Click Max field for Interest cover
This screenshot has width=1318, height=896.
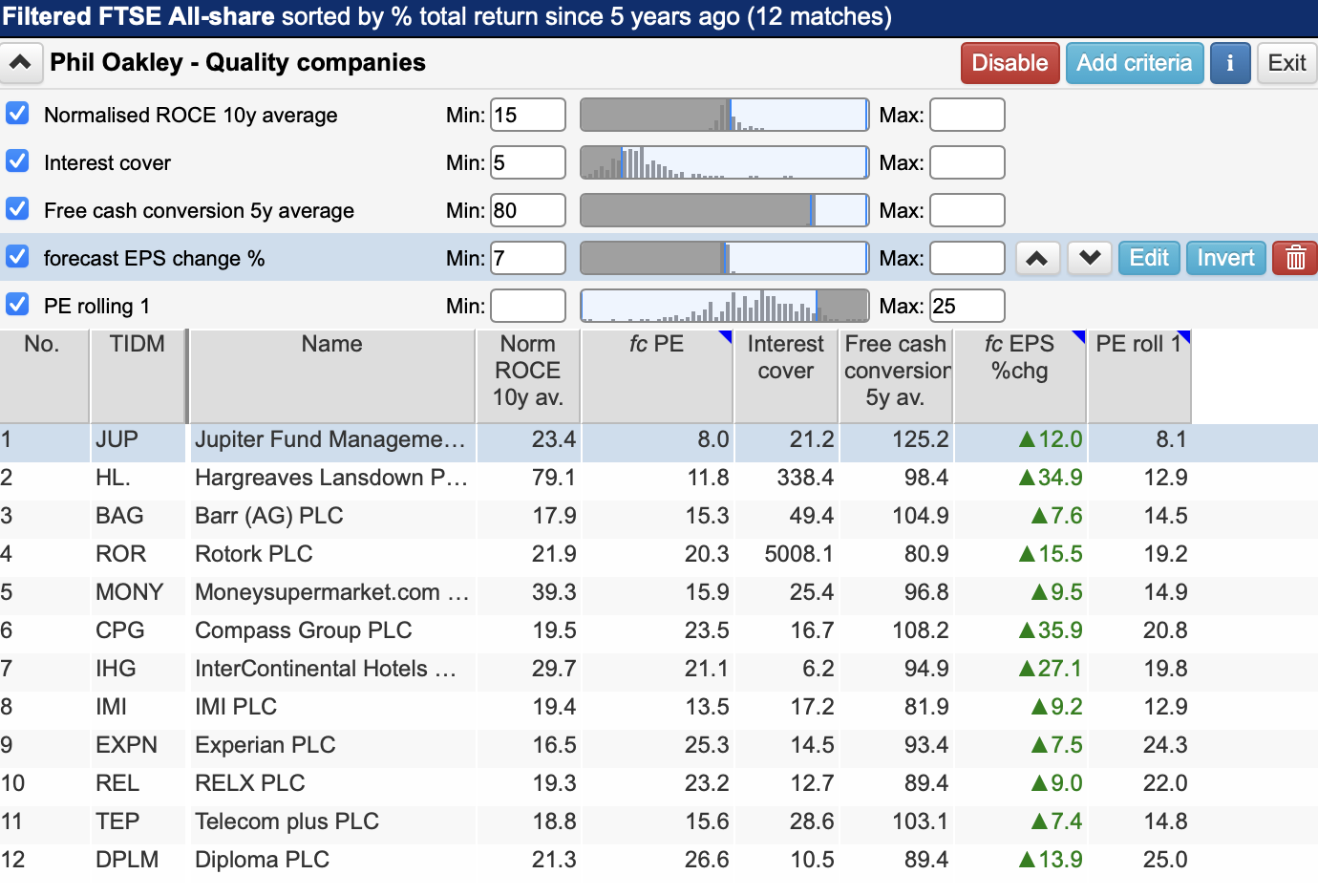(x=967, y=162)
